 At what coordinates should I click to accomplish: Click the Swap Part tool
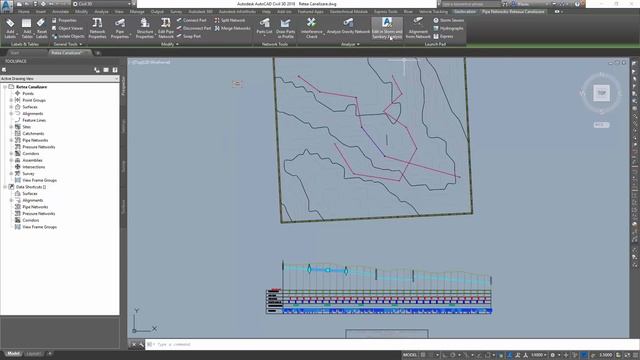coord(189,36)
